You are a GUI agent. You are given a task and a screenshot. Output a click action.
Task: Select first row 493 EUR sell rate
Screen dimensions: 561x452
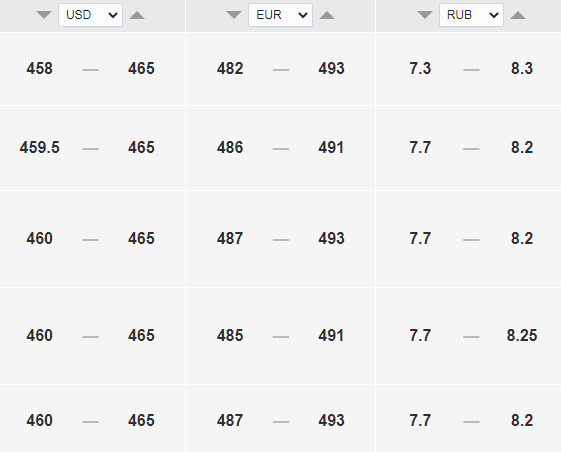331,68
